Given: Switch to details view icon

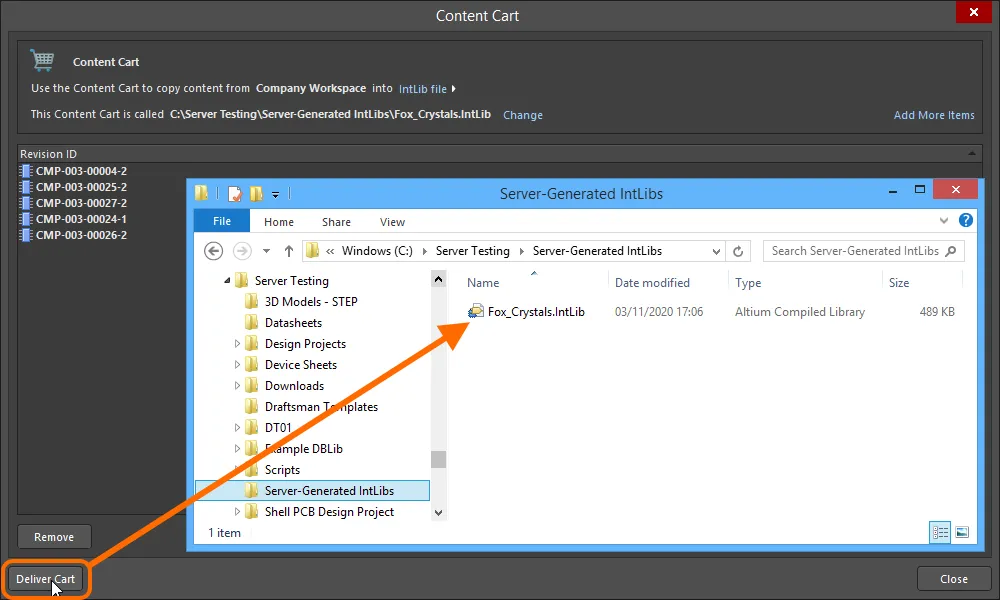Looking at the screenshot, I should [940, 532].
